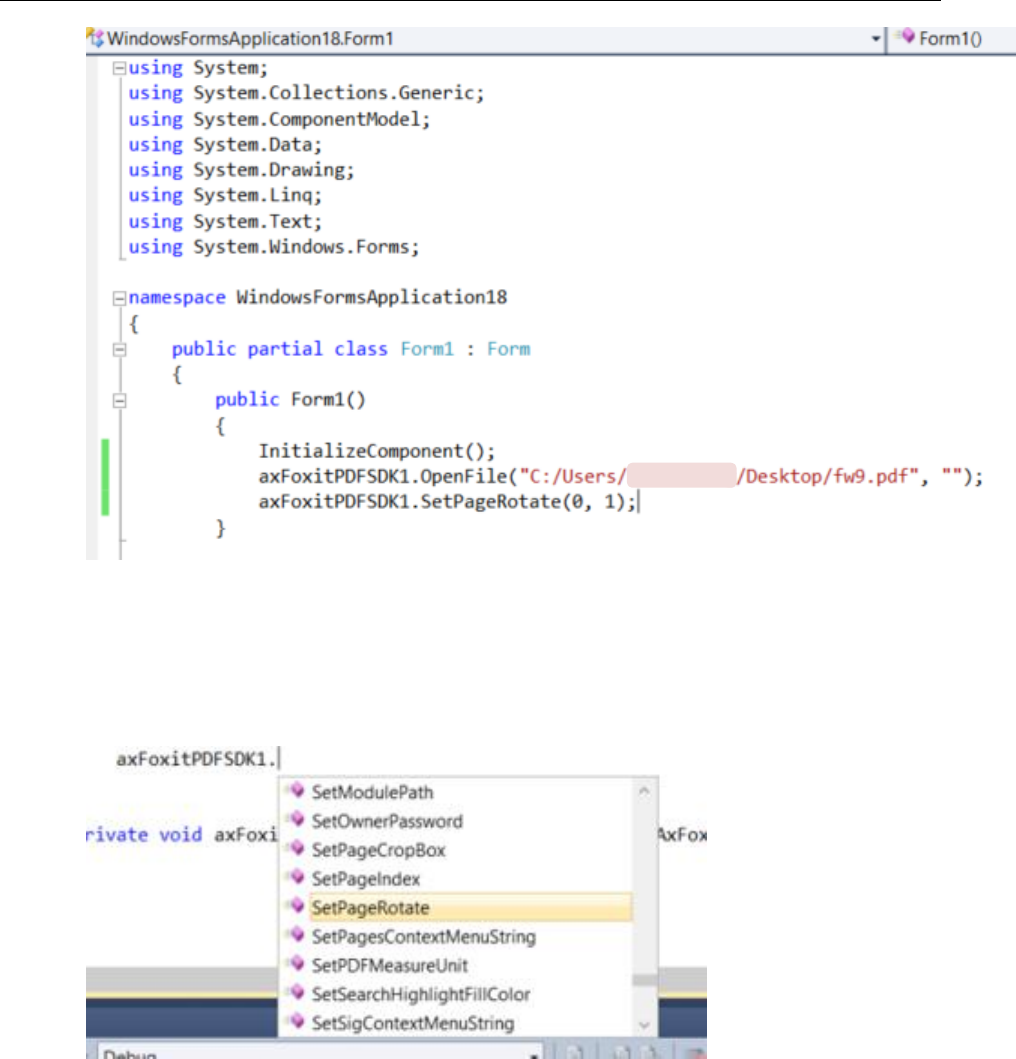This screenshot has height=1059, width=1016.
Task: Click the SetModulePath method icon
Action: [296, 790]
